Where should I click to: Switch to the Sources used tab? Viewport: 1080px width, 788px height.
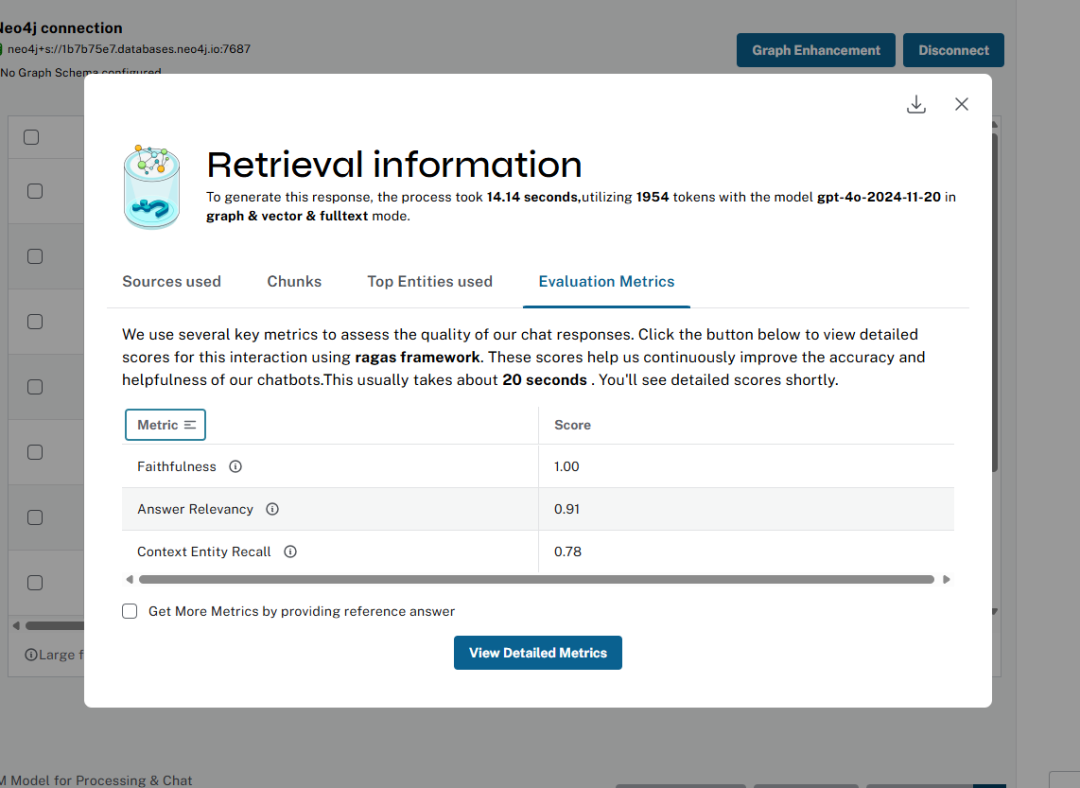coord(172,282)
